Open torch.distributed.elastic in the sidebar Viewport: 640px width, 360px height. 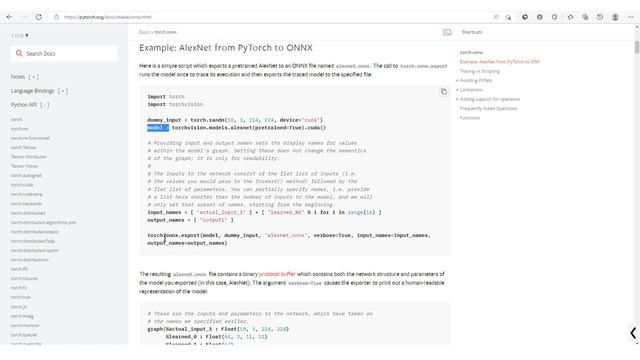click(x=35, y=232)
